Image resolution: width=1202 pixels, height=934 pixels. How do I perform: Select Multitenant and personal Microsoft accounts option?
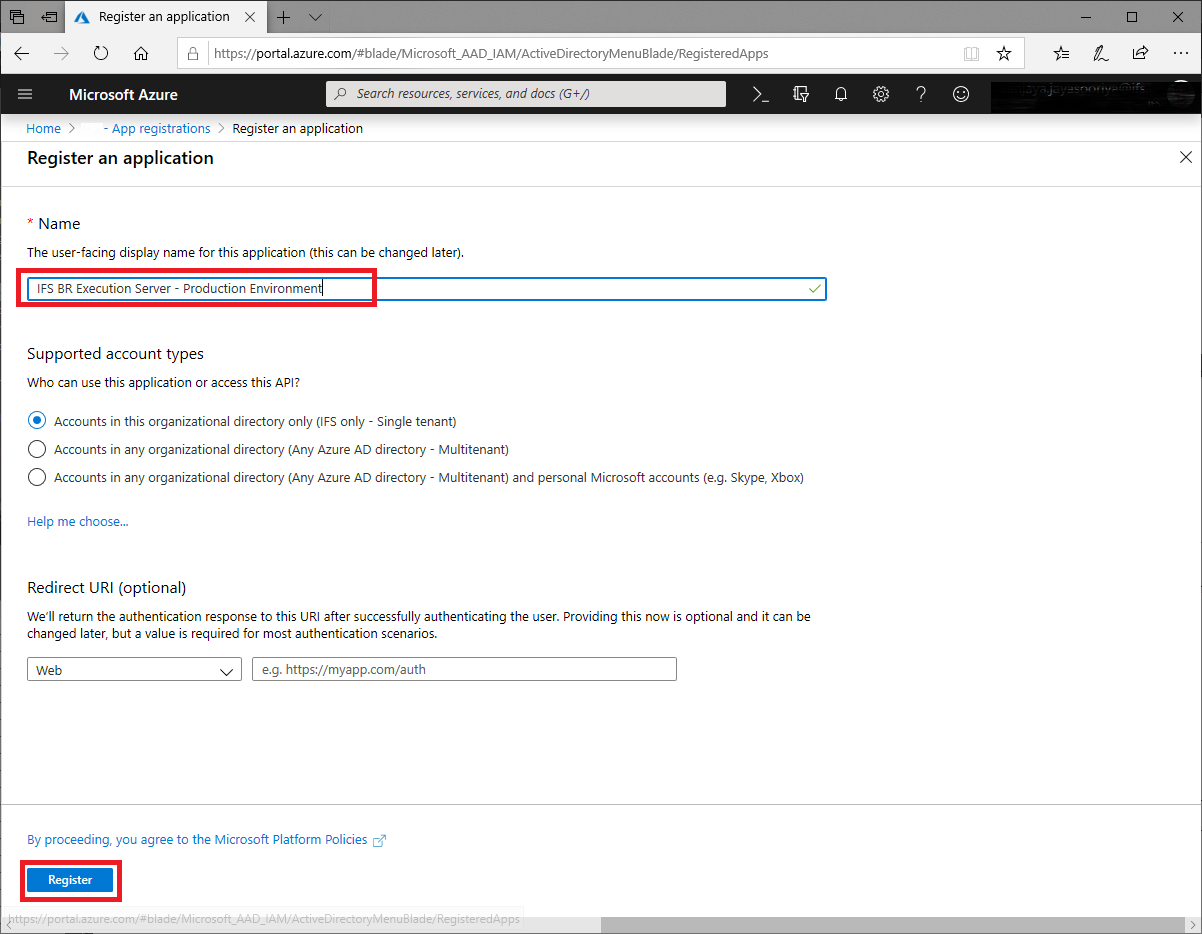37,477
